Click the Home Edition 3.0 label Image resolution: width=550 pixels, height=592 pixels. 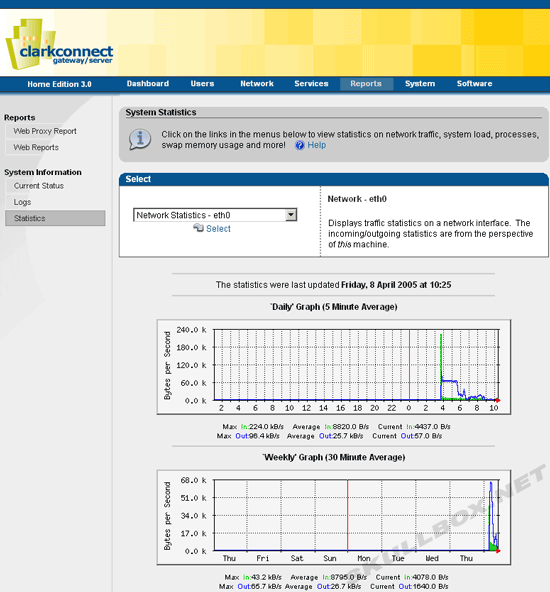coord(59,84)
